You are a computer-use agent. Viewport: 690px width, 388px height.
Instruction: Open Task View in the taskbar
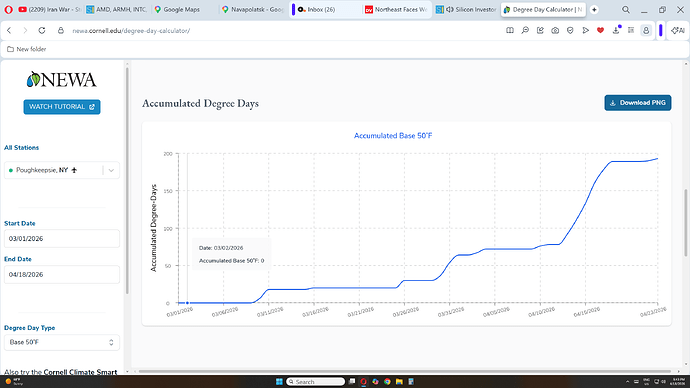(x=352, y=381)
